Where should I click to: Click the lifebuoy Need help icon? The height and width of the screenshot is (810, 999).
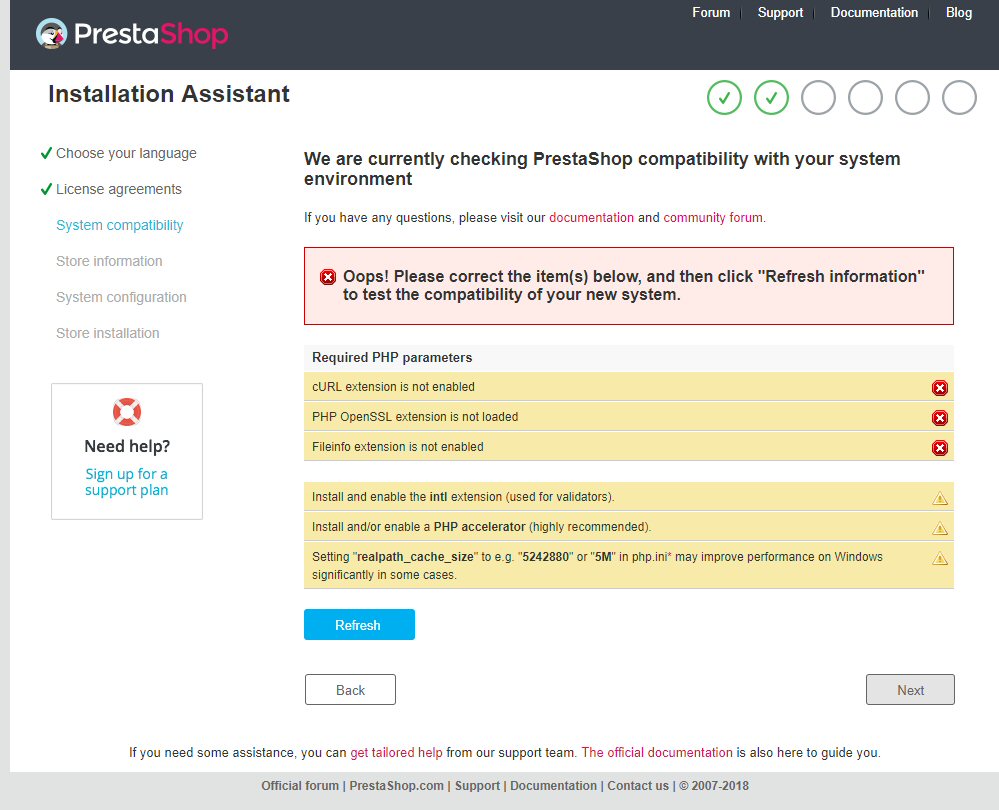(x=127, y=411)
